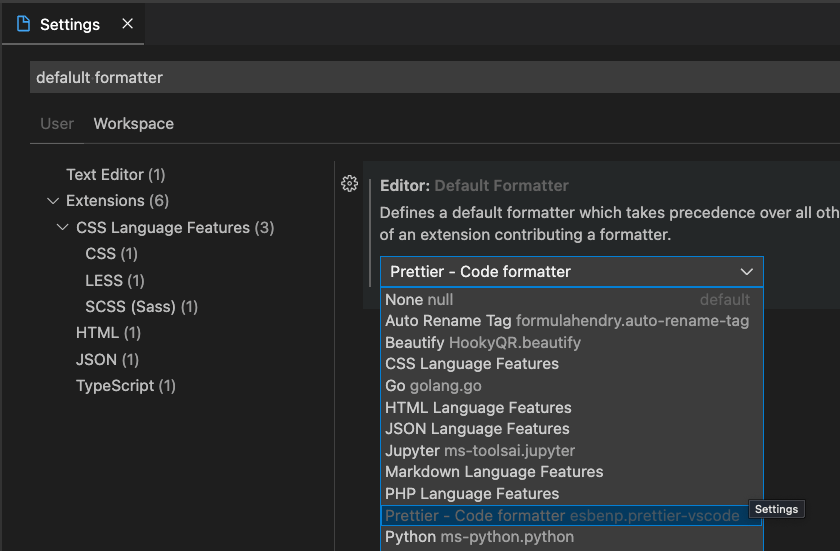Switch to the User settings tab

(x=57, y=124)
